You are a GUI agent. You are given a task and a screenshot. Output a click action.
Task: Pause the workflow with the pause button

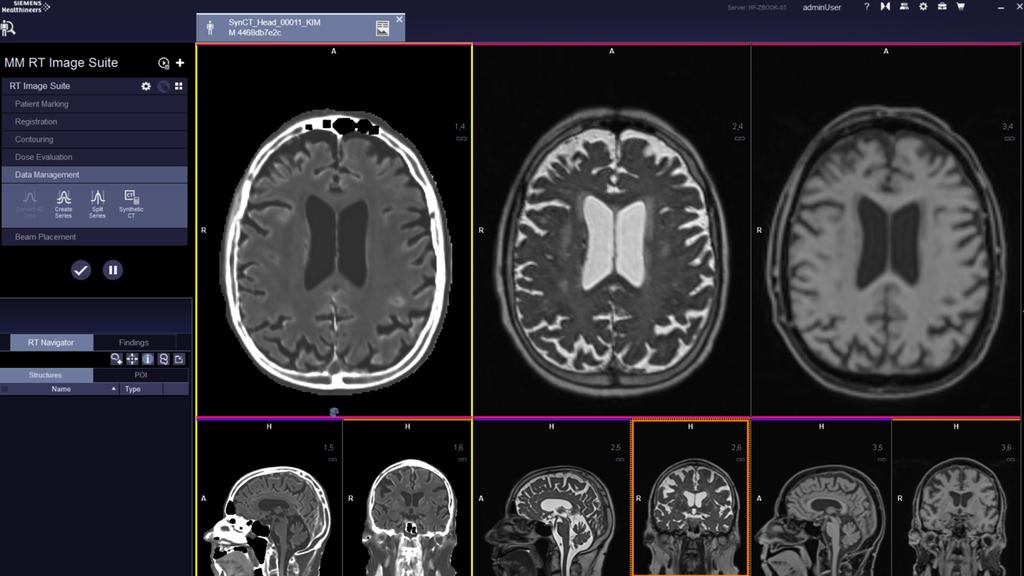[x=112, y=270]
